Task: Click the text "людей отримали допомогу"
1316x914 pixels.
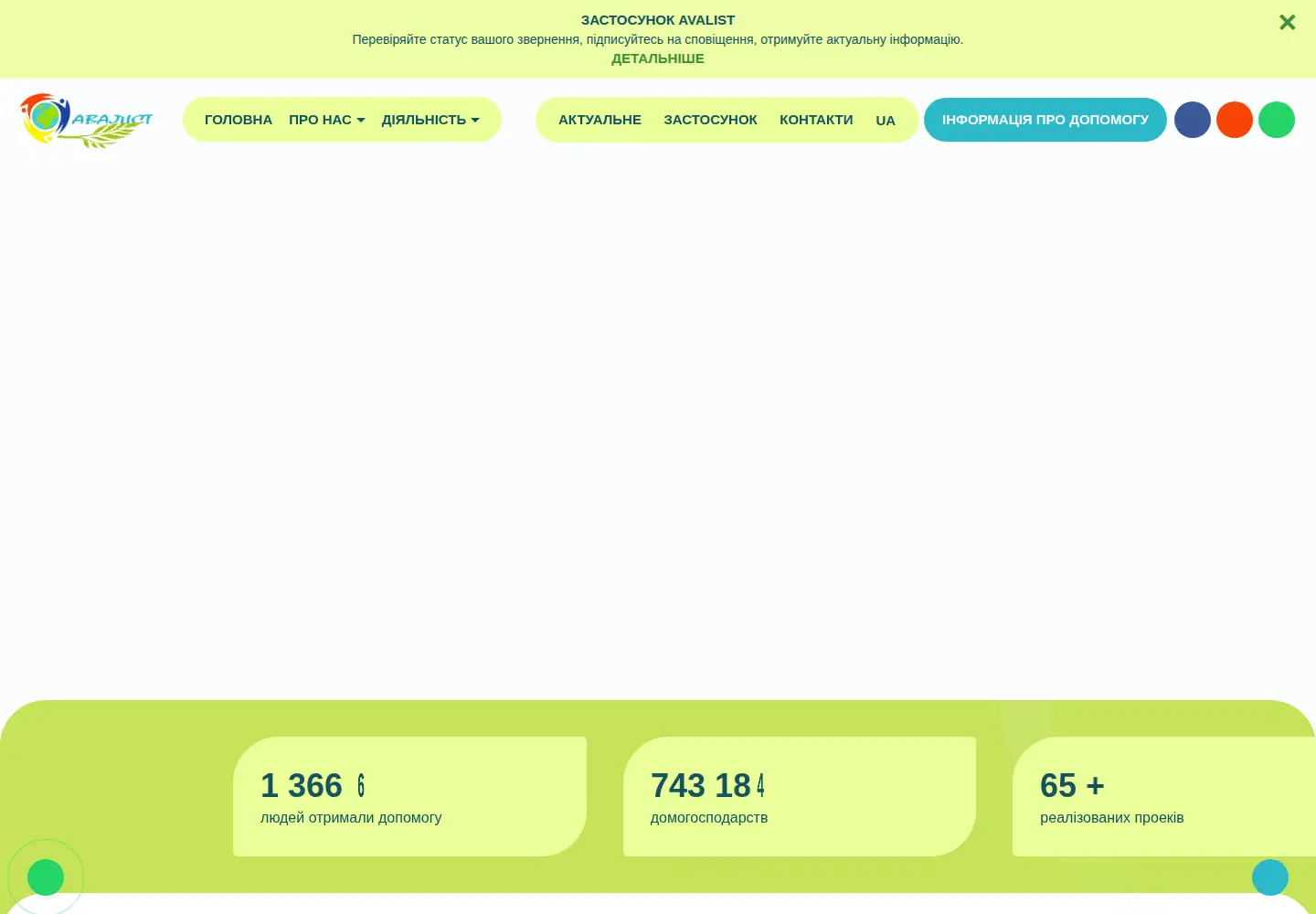Action: (x=351, y=817)
